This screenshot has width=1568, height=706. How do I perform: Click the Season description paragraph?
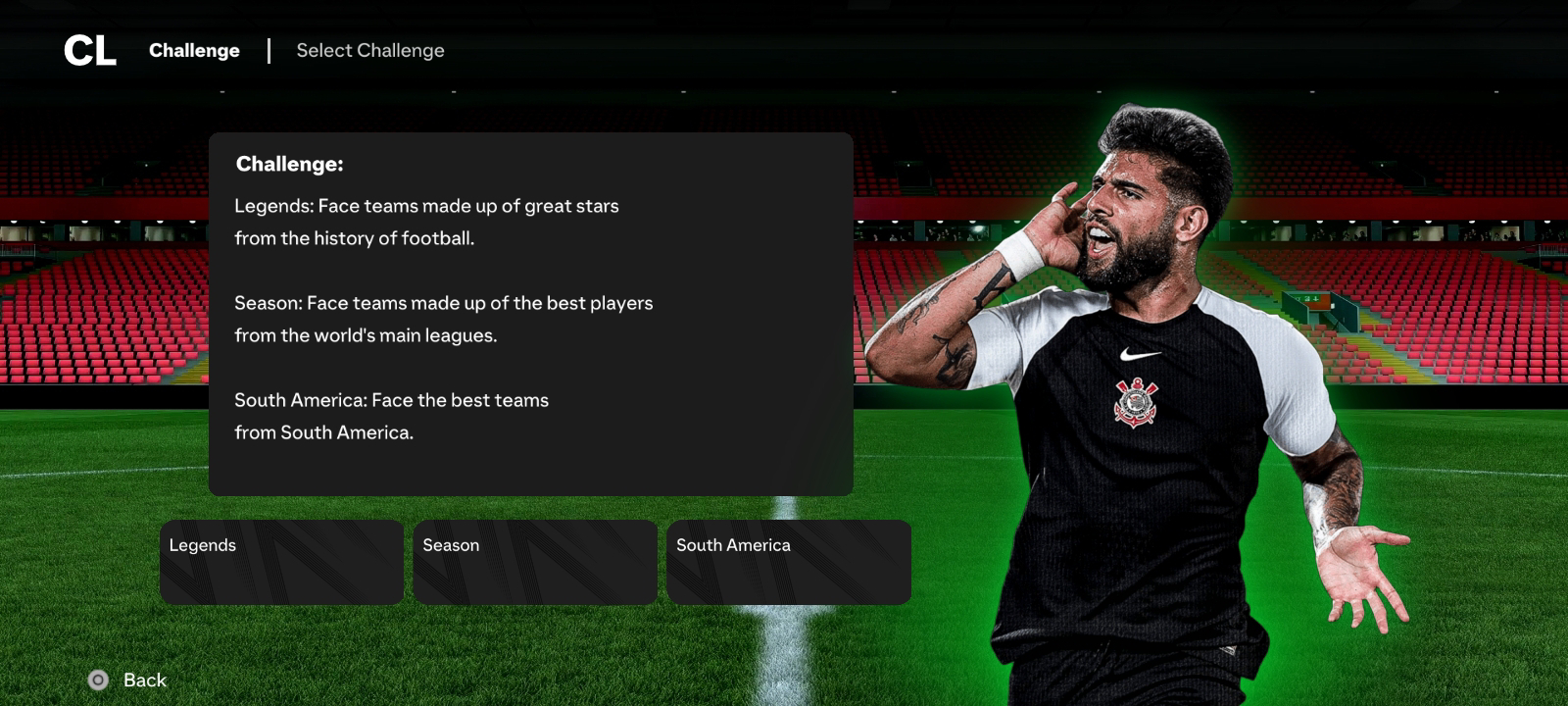point(443,319)
